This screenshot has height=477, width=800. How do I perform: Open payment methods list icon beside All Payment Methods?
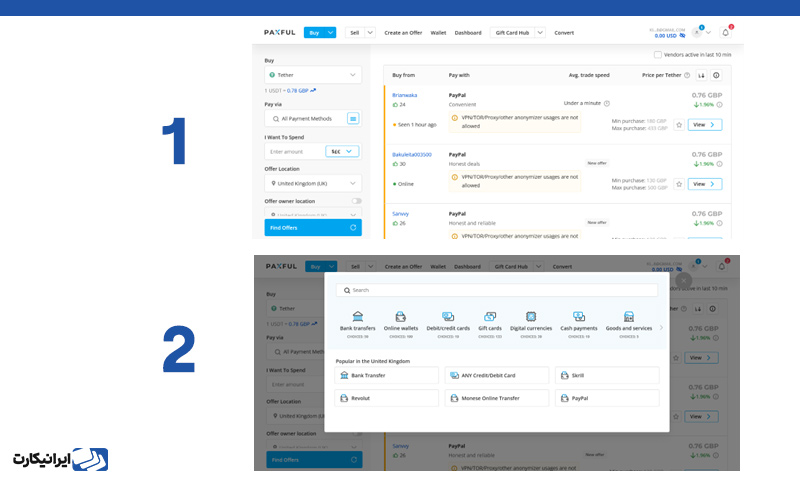pos(353,118)
